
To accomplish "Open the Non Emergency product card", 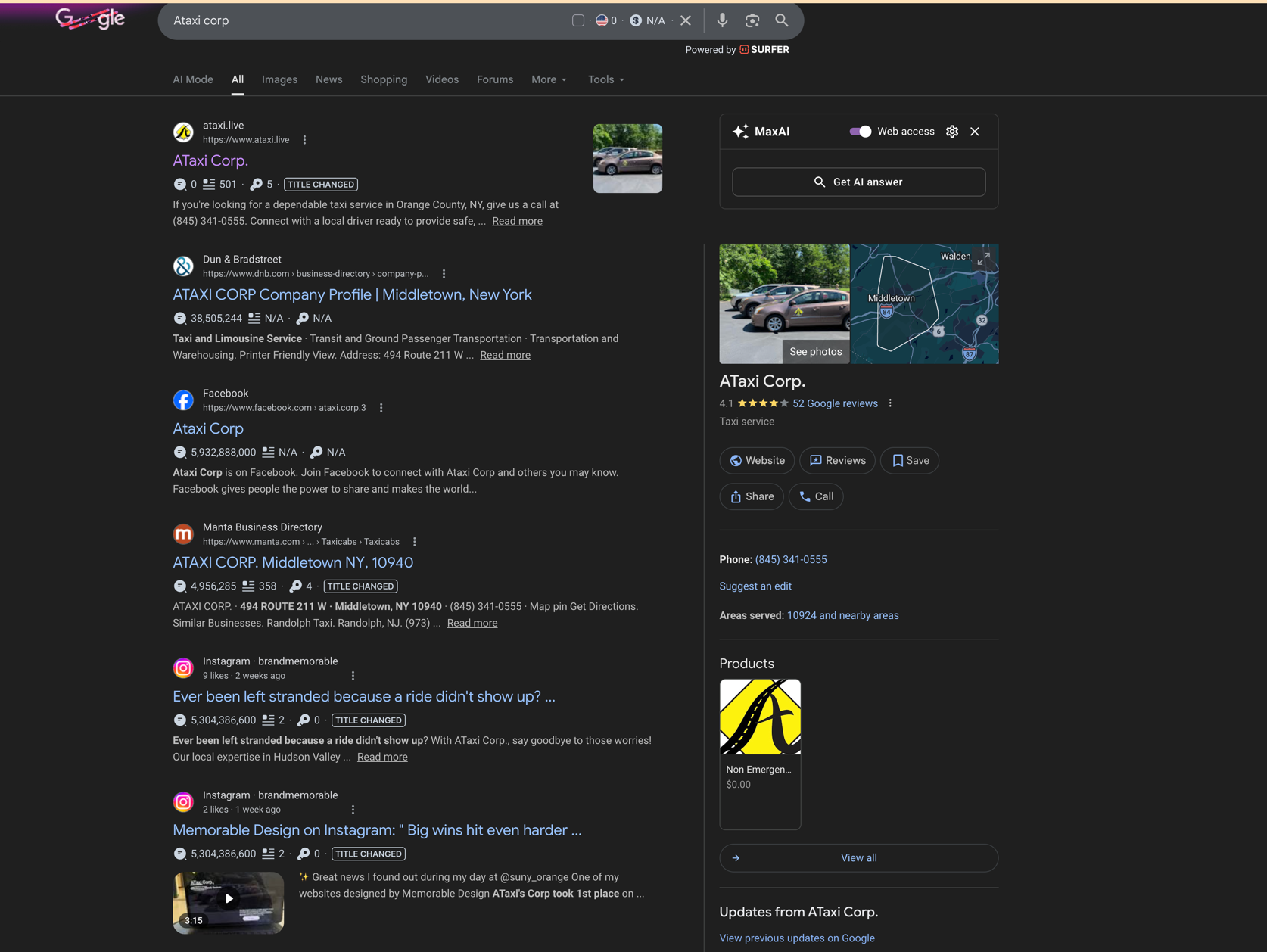I will coord(760,753).
